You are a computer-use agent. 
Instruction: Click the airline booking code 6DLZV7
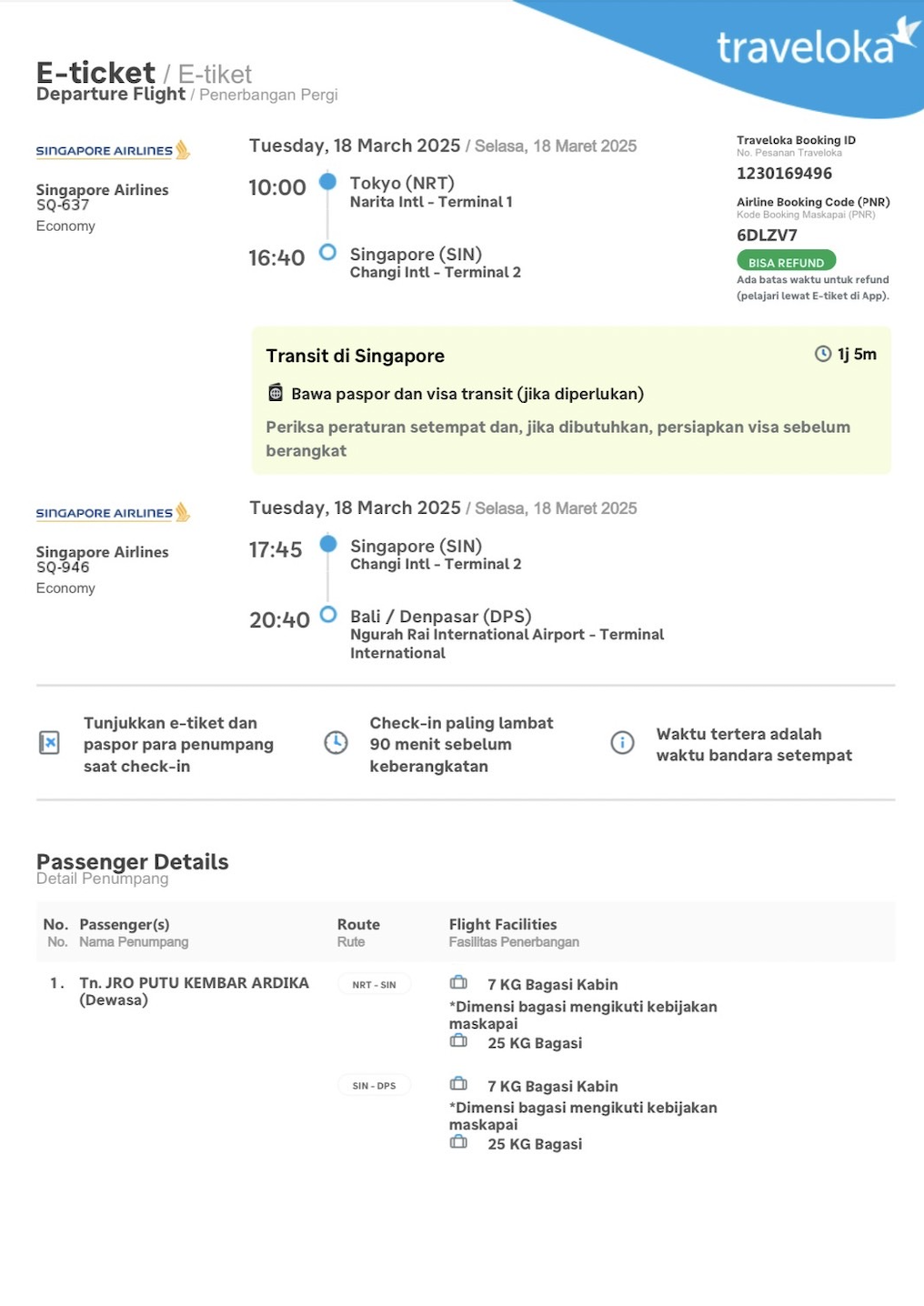(767, 236)
